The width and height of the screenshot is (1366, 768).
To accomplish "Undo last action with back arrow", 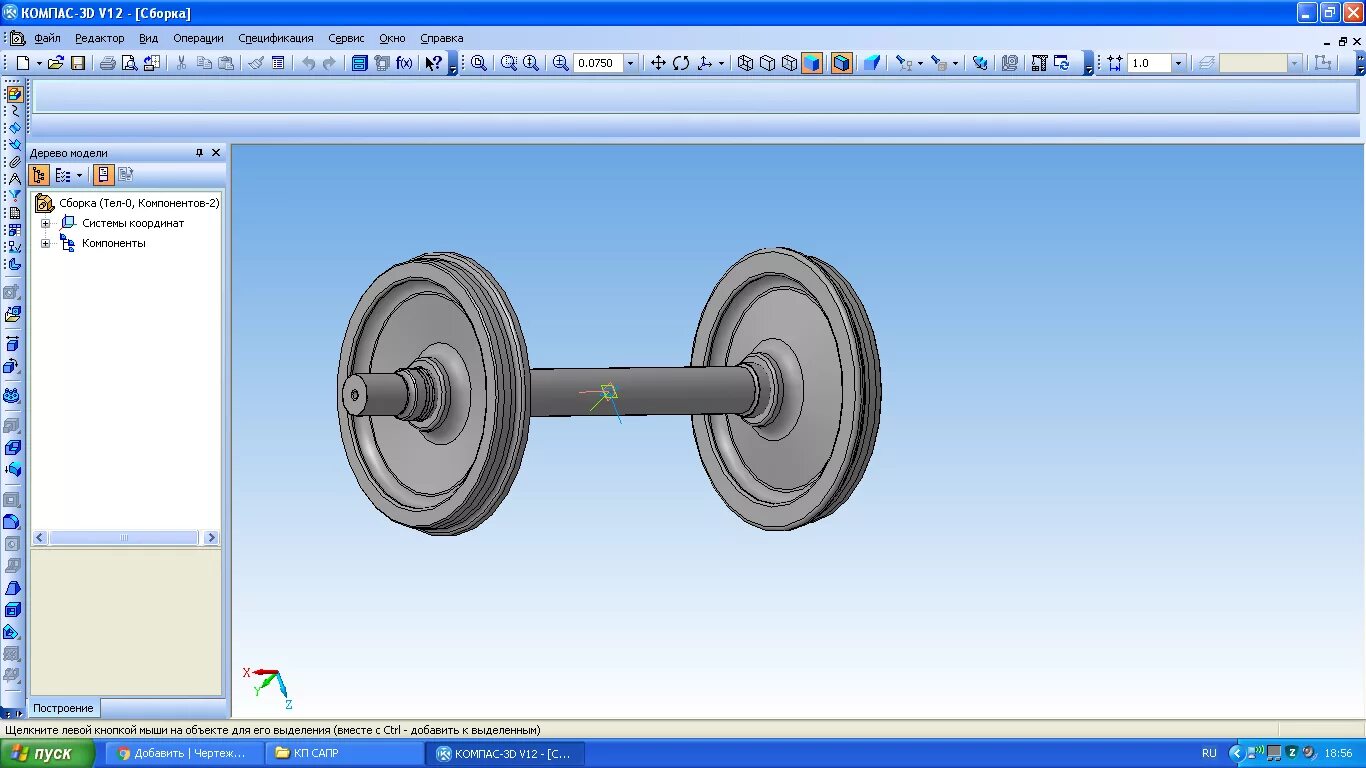I will pyautogui.click(x=308, y=63).
